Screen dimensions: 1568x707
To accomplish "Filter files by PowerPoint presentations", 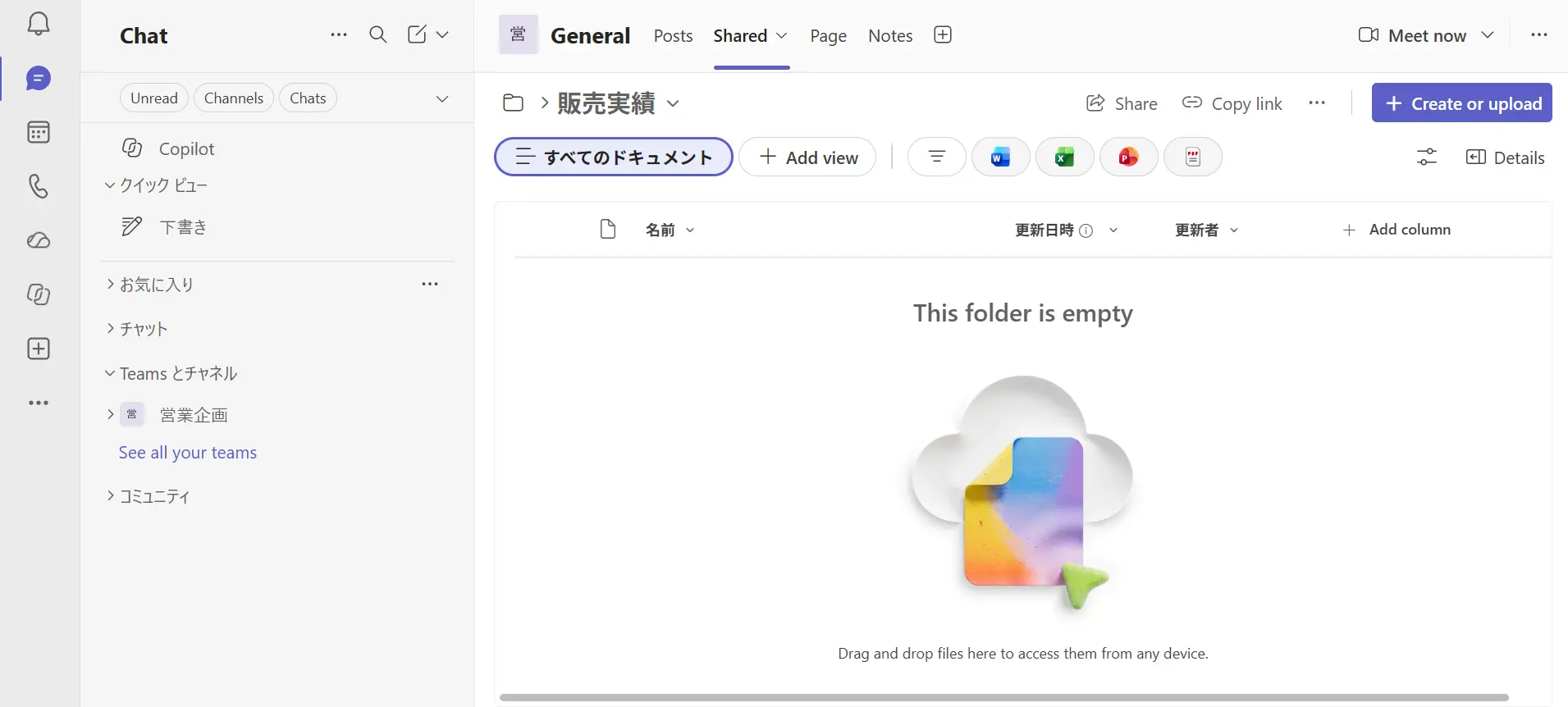I will click(x=1128, y=157).
